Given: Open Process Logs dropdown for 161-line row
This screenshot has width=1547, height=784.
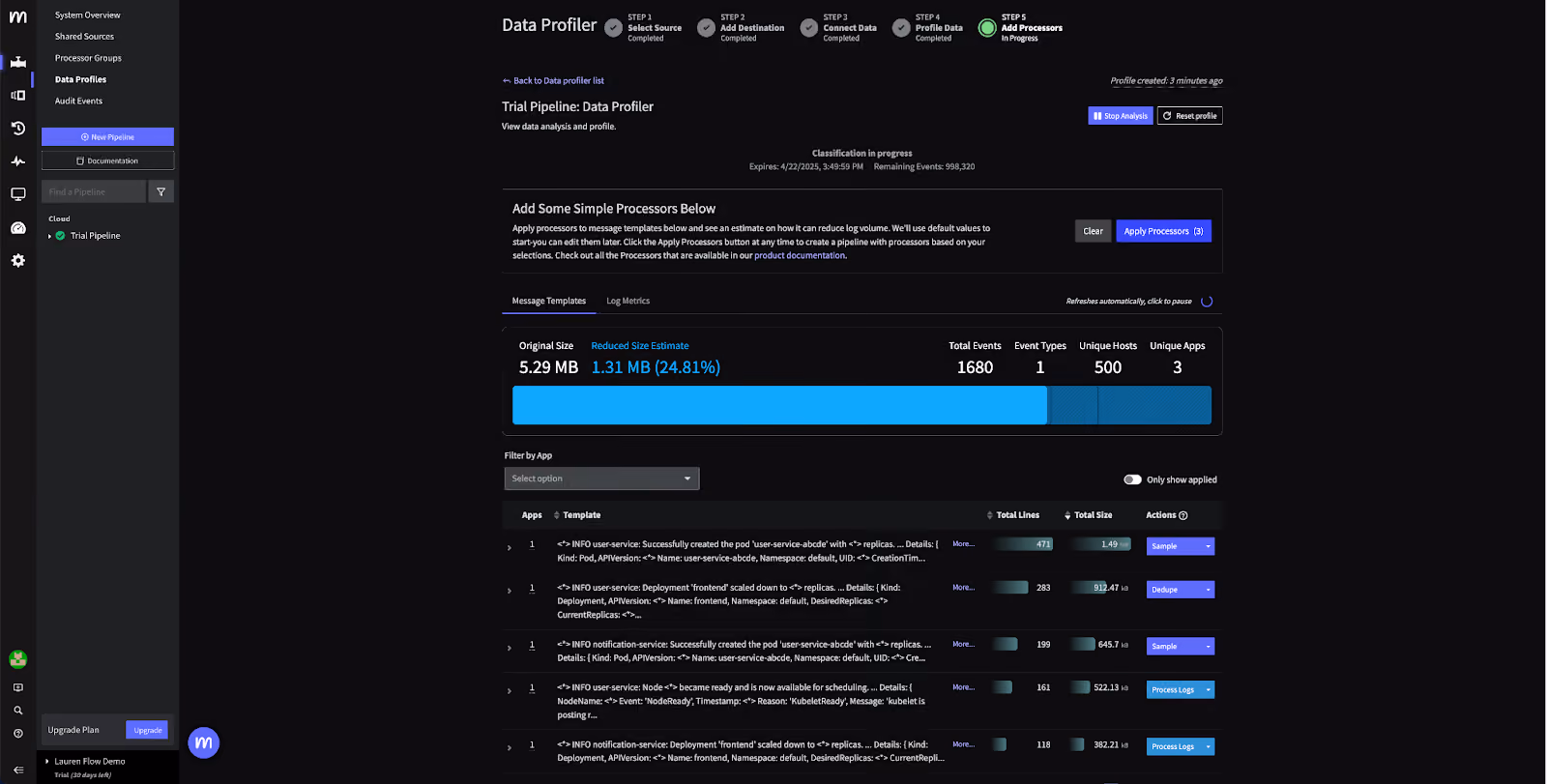Looking at the screenshot, I should click(x=1208, y=690).
